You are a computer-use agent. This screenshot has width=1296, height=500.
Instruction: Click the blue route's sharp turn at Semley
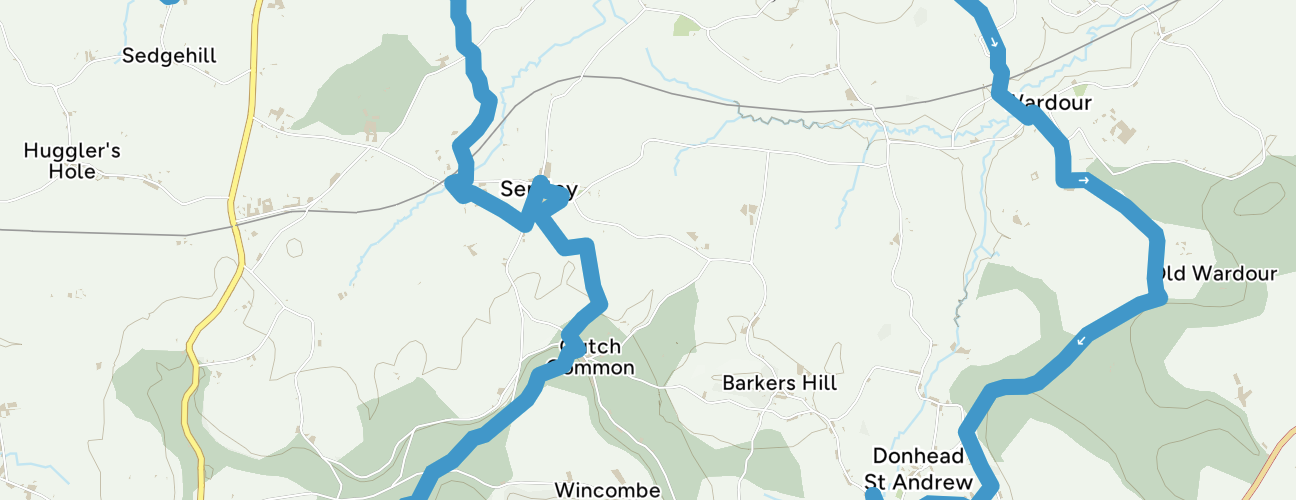point(541,184)
